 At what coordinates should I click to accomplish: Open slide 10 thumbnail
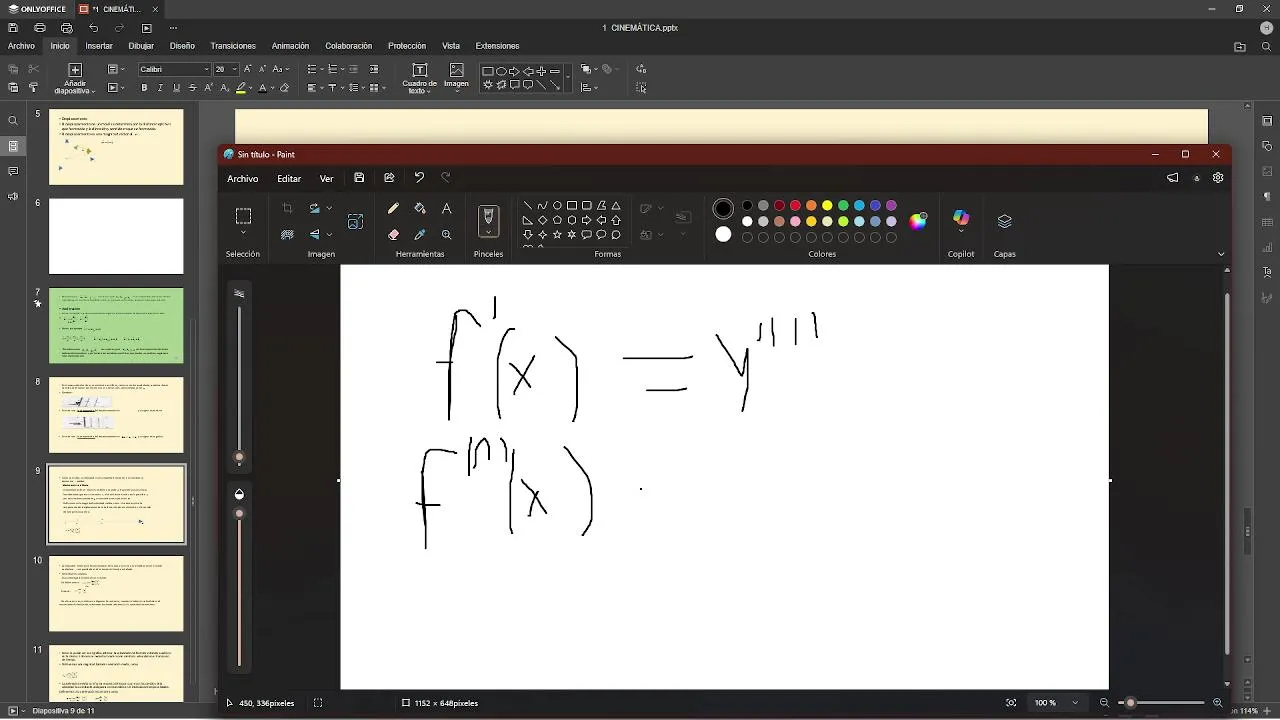[116, 594]
